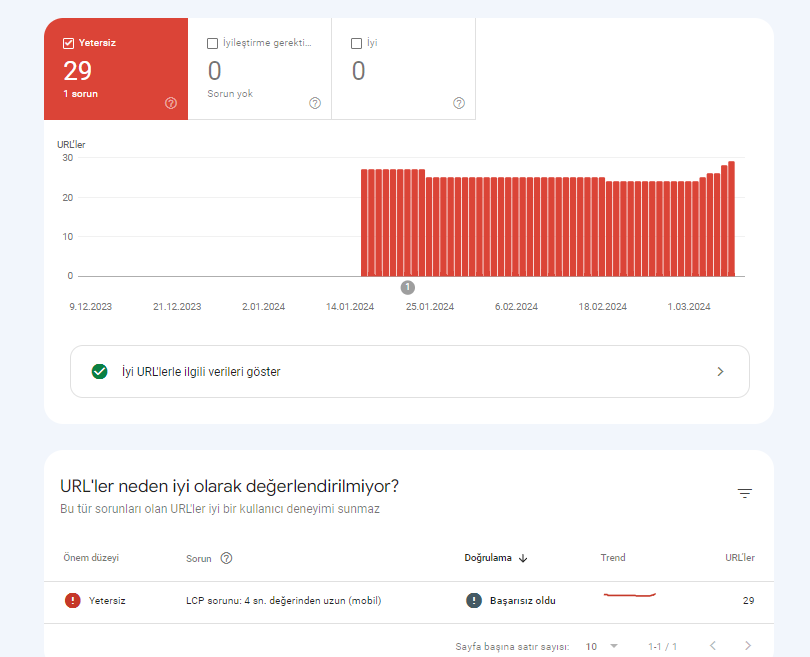Click the Trend column header
This screenshot has width=810, height=657.
tap(613, 558)
